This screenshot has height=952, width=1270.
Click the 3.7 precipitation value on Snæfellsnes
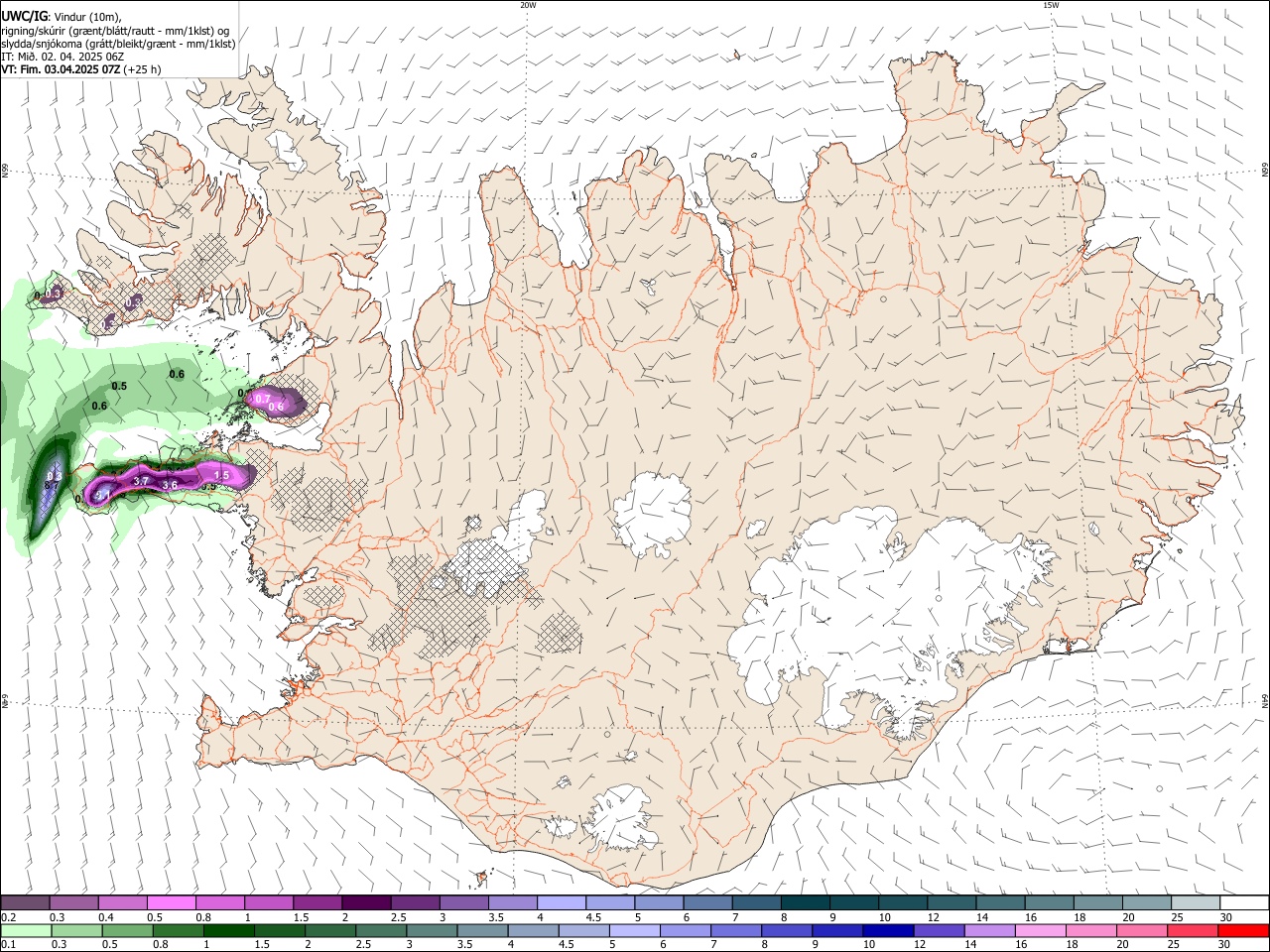click(141, 481)
